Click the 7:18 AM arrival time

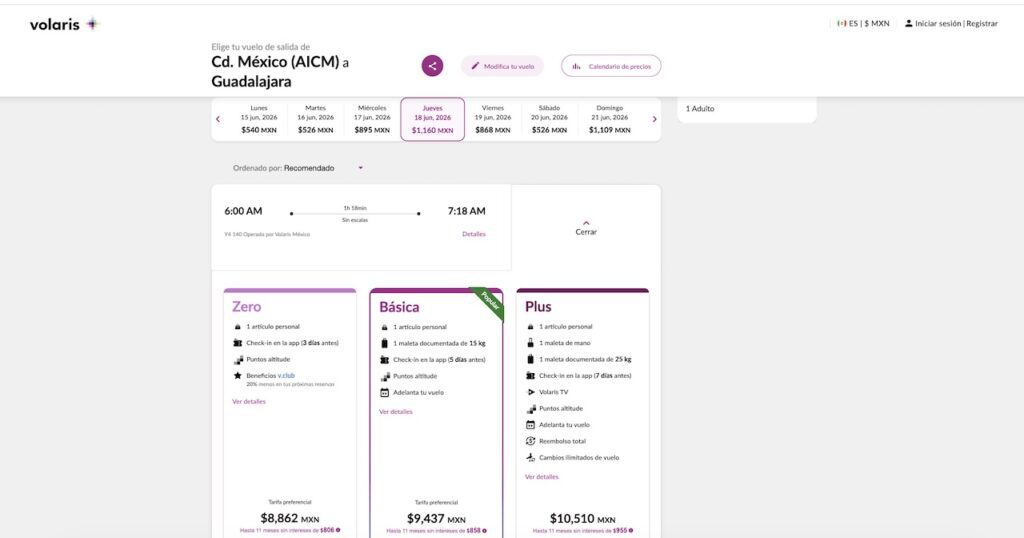(466, 211)
